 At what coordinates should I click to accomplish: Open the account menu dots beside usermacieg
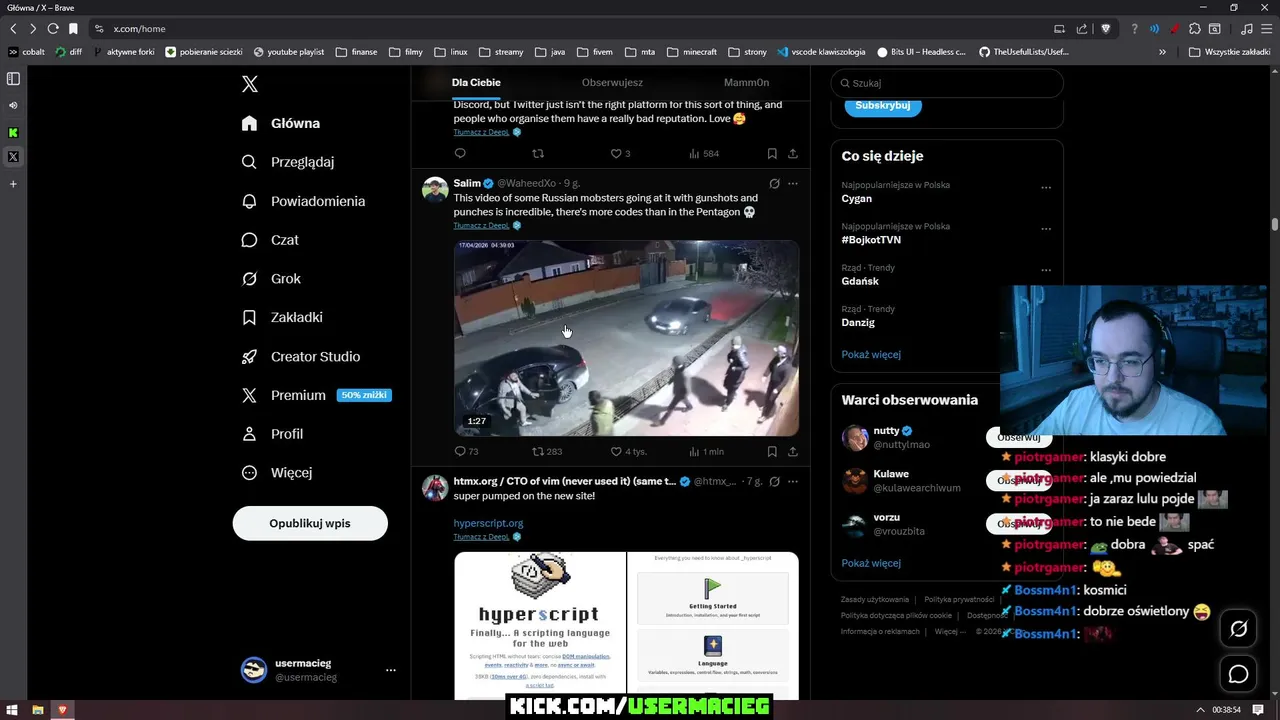click(x=391, y=670)
